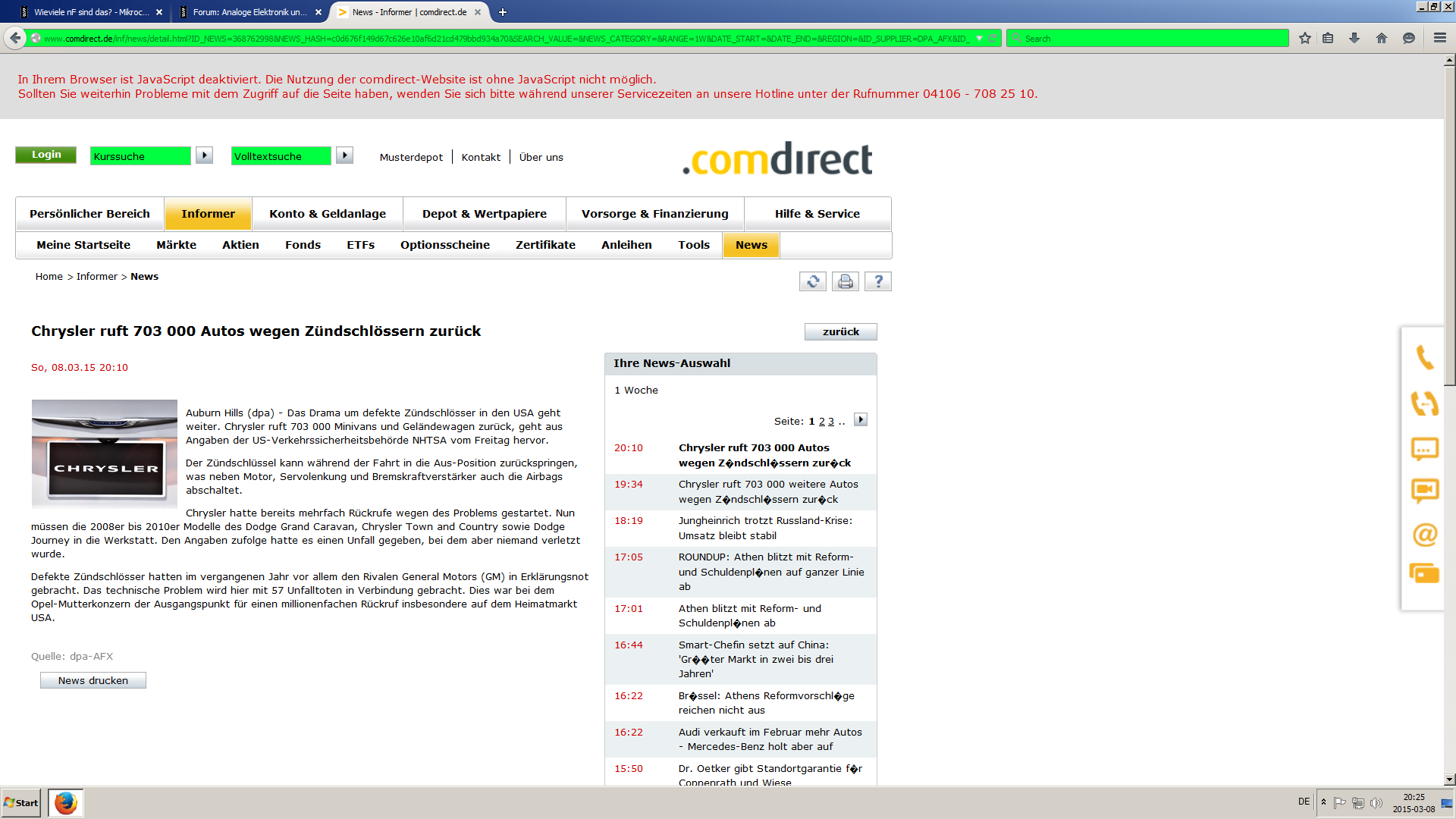Click Firefox icon in the taskbar

point(66,802)
